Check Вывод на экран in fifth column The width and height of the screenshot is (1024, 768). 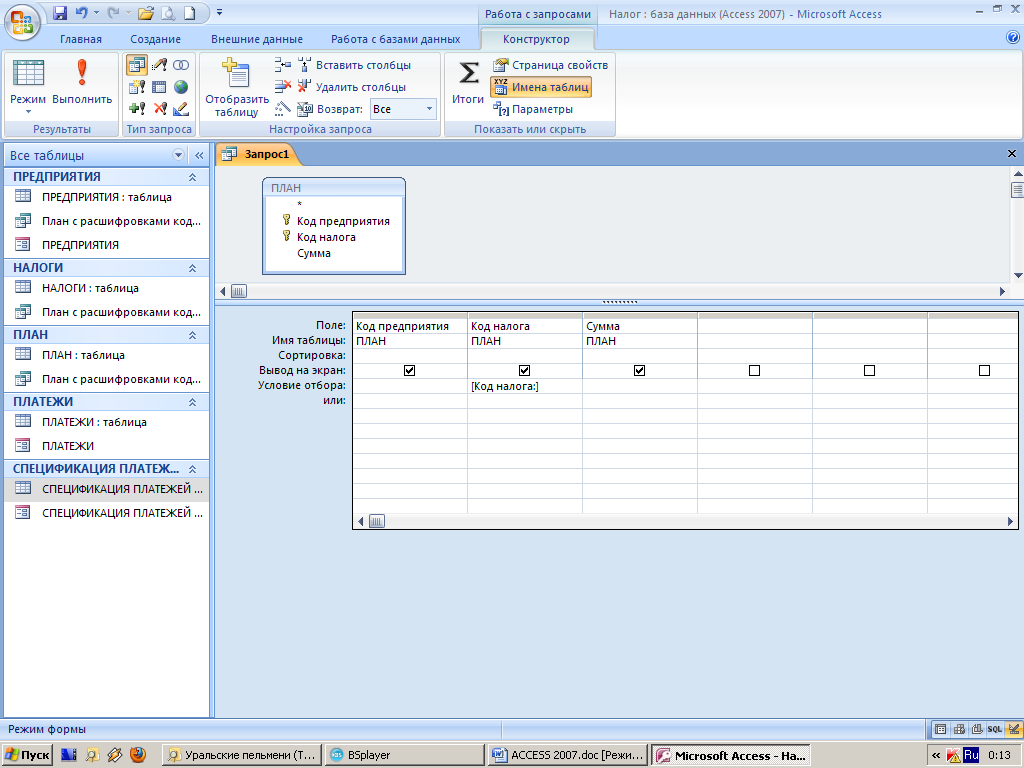tap(869, 370)
